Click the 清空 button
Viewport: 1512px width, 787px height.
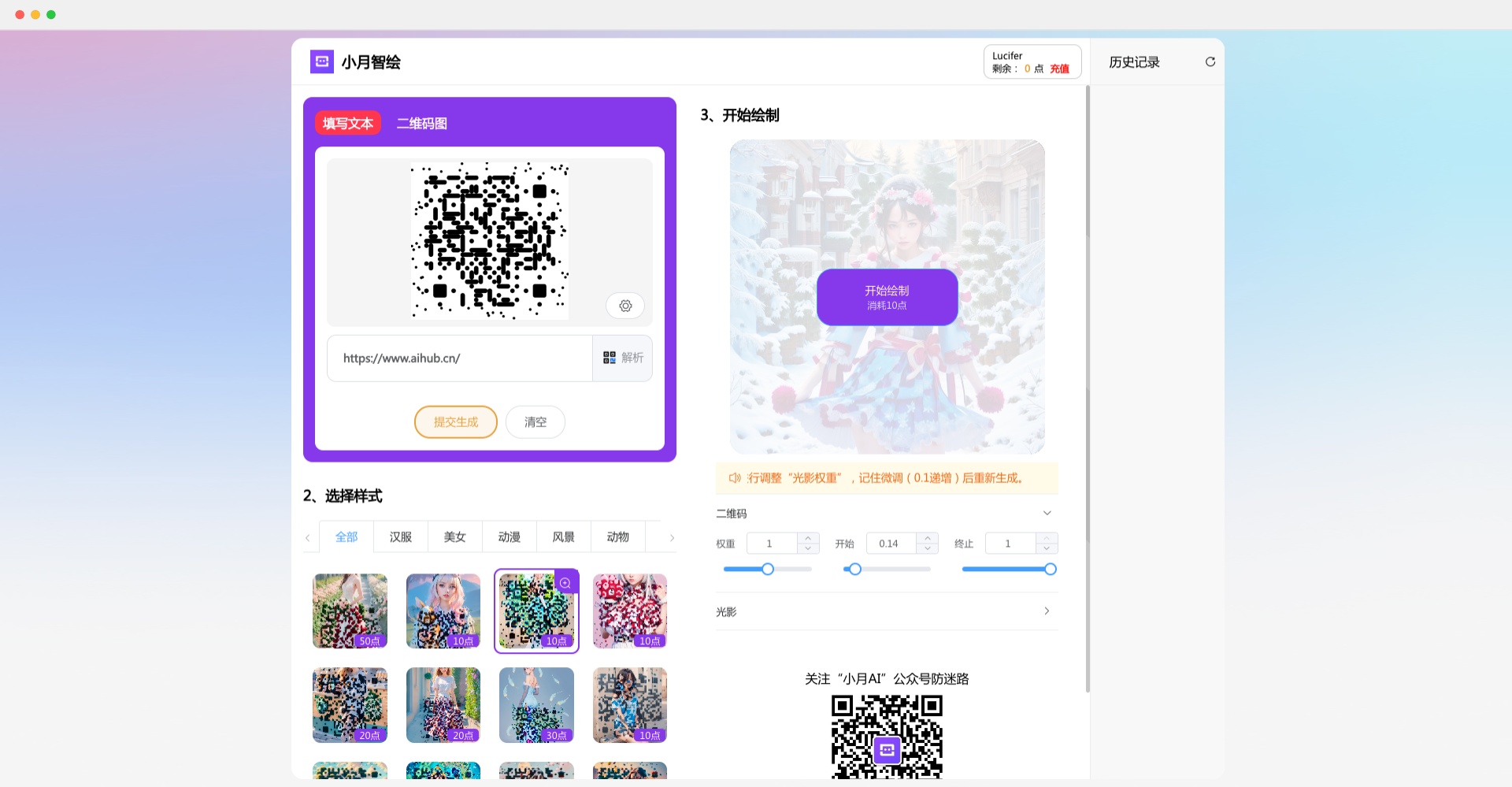(x=535, y=421)
